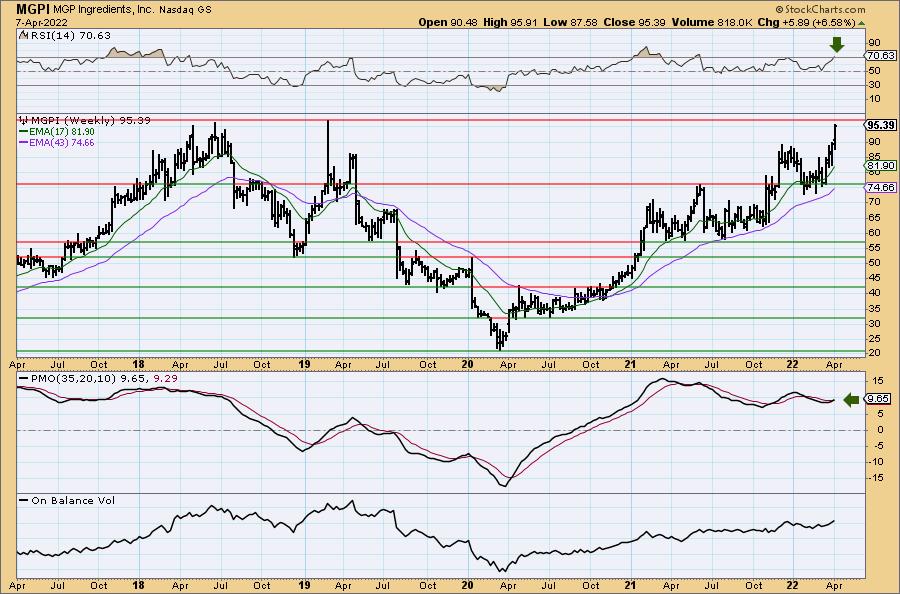Click the '18' year label under price chart

(138, 364)
